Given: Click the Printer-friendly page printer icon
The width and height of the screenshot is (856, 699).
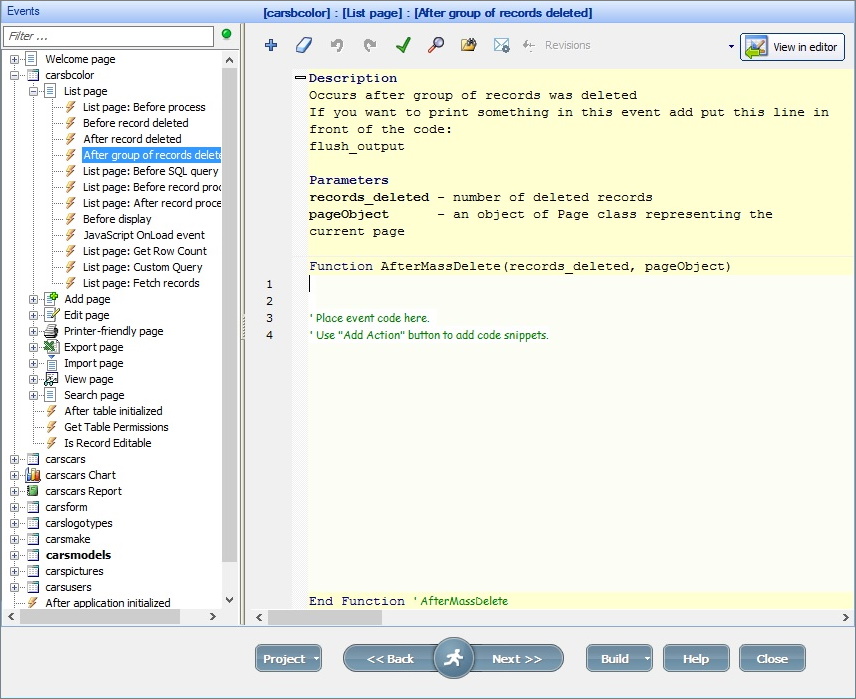Looking at the screenshot, I should point(51,331).
